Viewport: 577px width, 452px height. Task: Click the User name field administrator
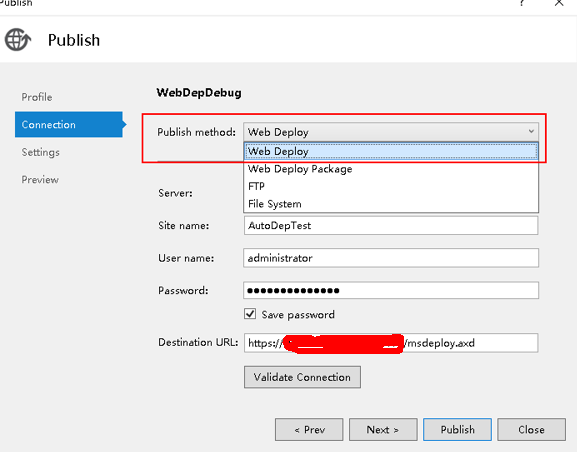point(391,258)
